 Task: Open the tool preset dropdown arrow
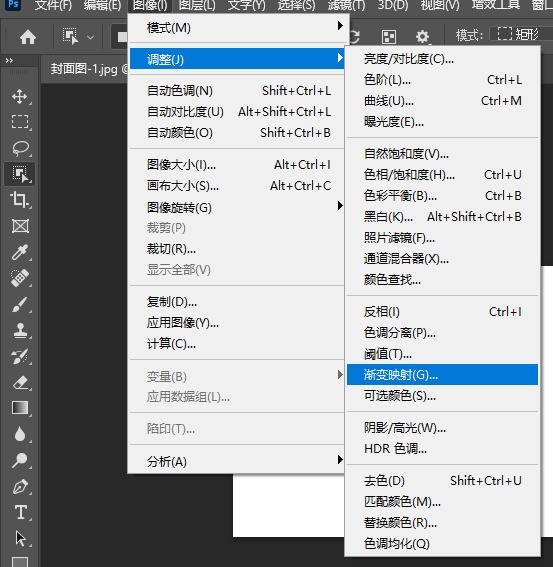[90, 37]
